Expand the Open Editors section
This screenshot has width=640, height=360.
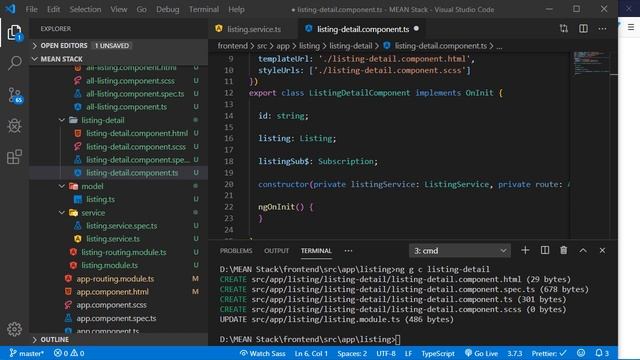pos(118,46)
